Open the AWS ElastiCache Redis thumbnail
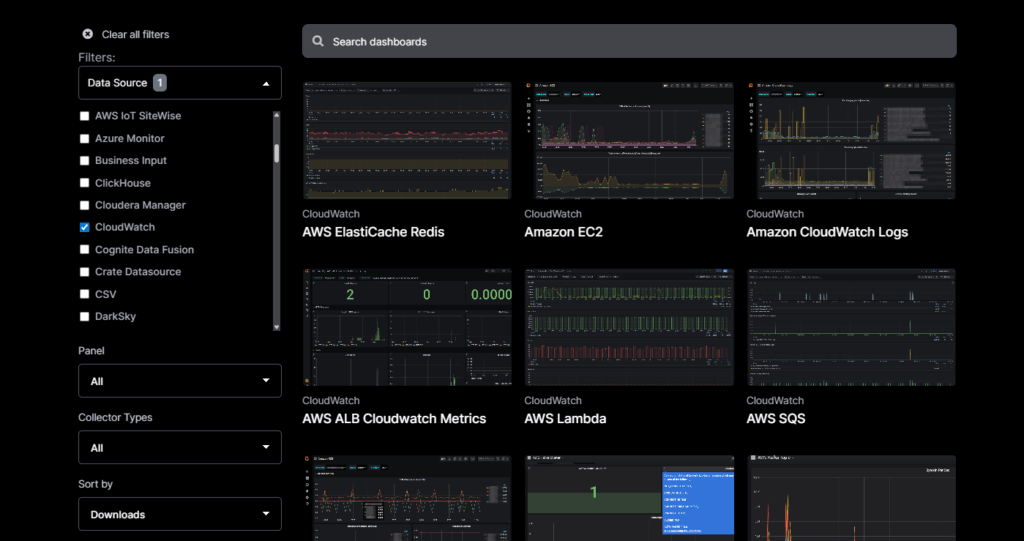This screenshot has width=1024, height=541. tap(407, 140)
